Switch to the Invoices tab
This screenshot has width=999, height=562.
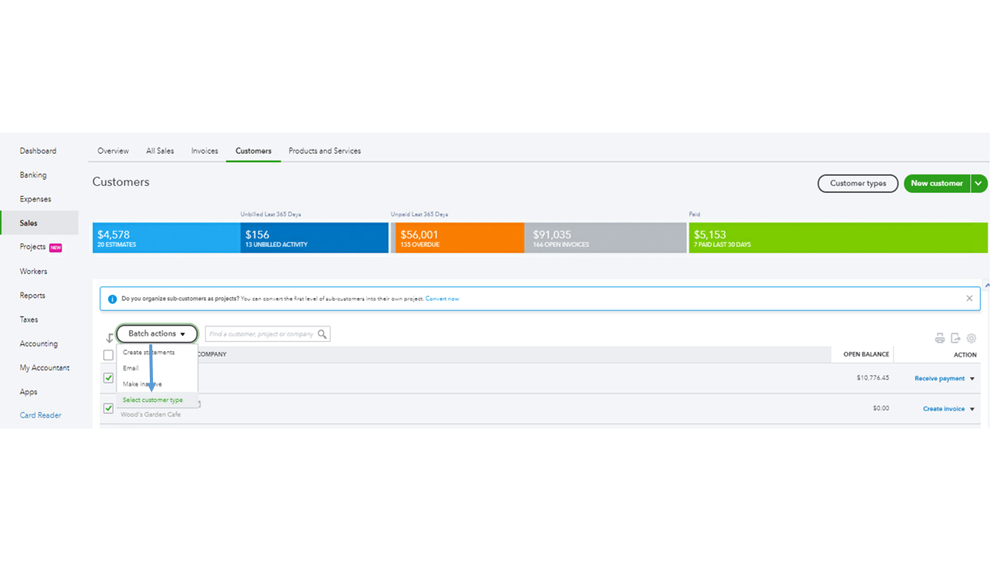(x=205, y=151)
